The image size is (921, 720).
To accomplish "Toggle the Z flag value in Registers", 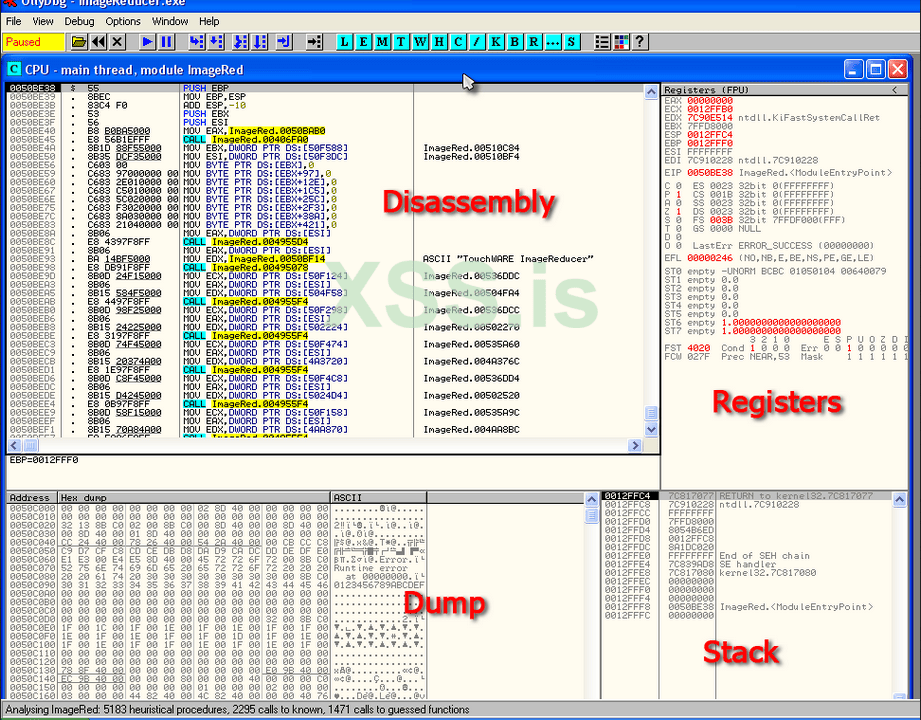I will (679, 212).
